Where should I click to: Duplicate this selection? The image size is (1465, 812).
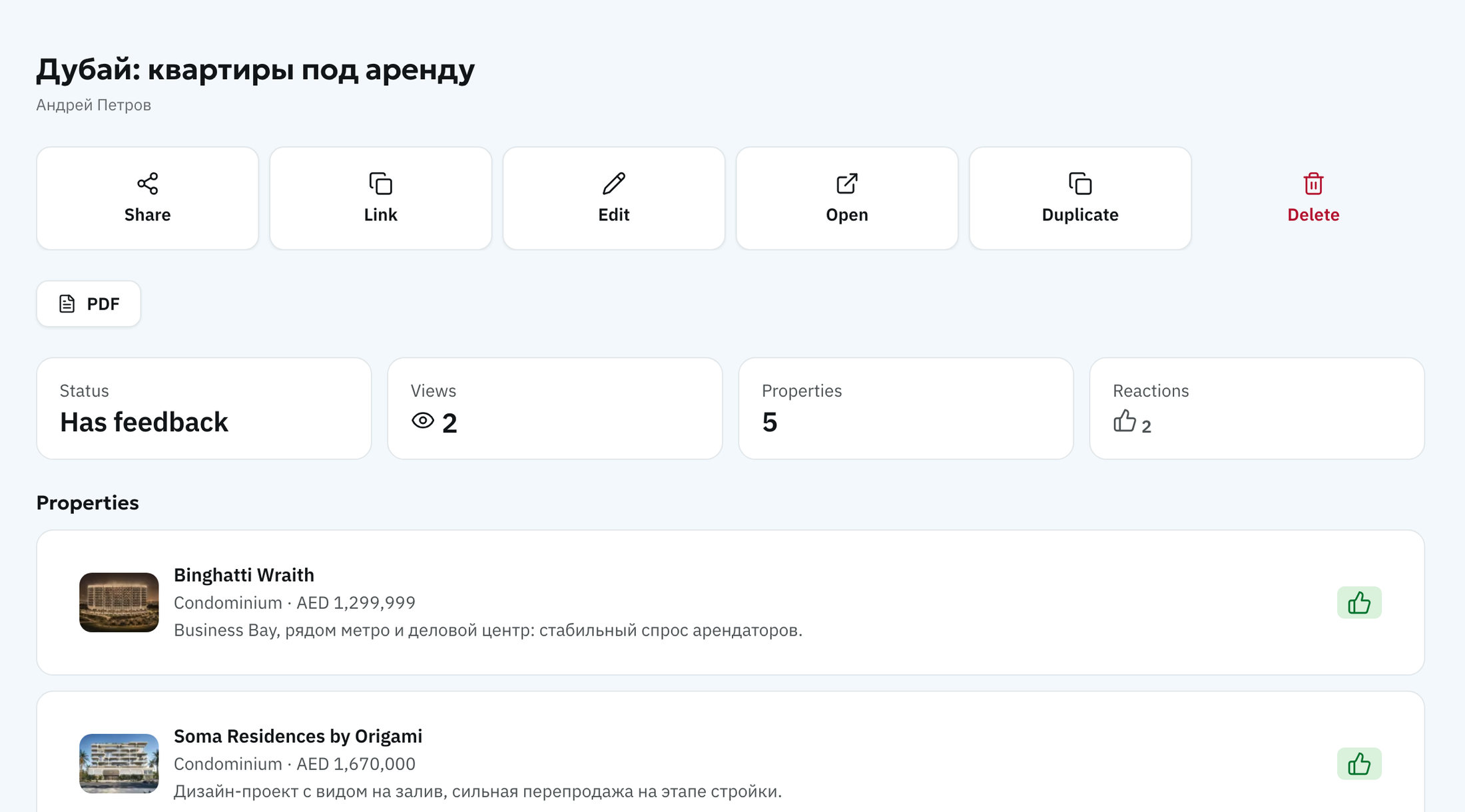[1080, 198]
